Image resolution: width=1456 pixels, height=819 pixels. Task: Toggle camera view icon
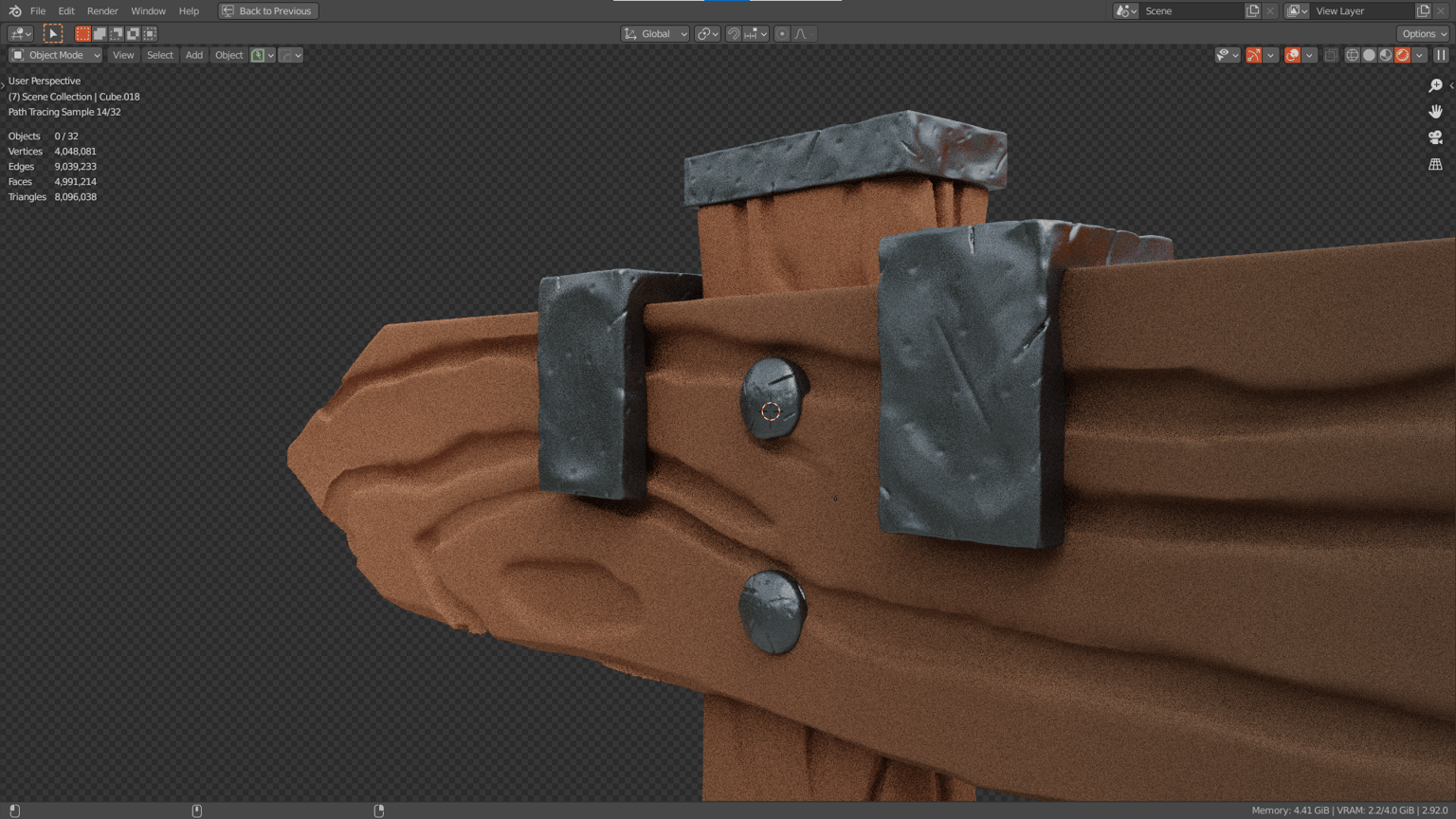[x=1435, y=138]
